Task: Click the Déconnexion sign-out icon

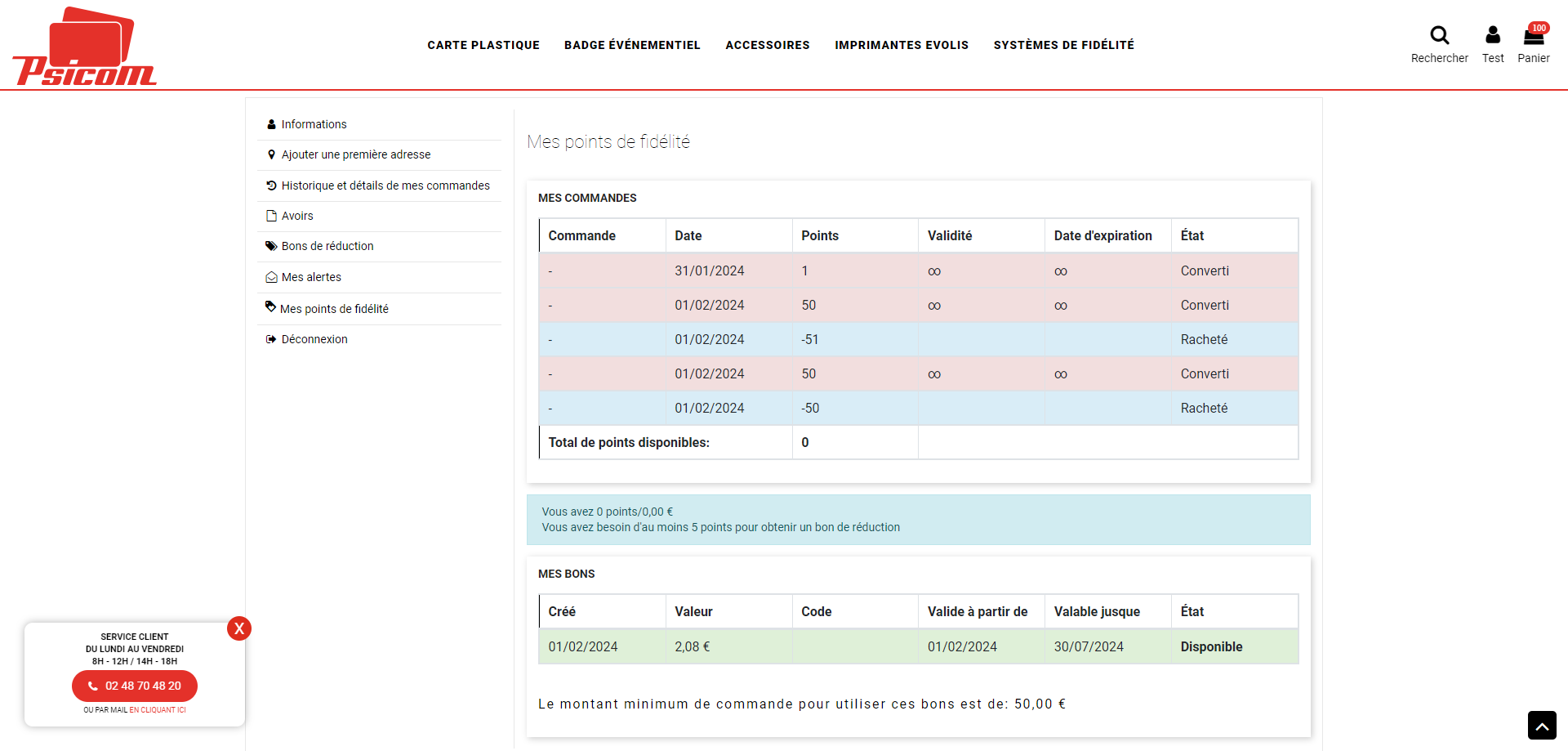Action: 271,339
